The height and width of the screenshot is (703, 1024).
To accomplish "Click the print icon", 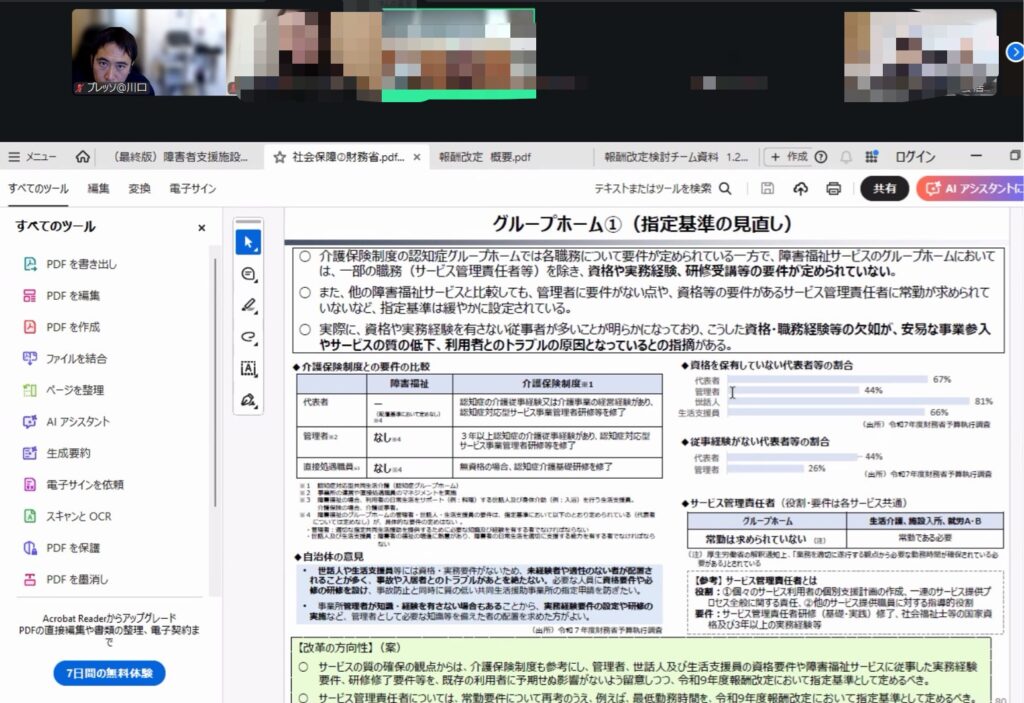I will 833,188.
